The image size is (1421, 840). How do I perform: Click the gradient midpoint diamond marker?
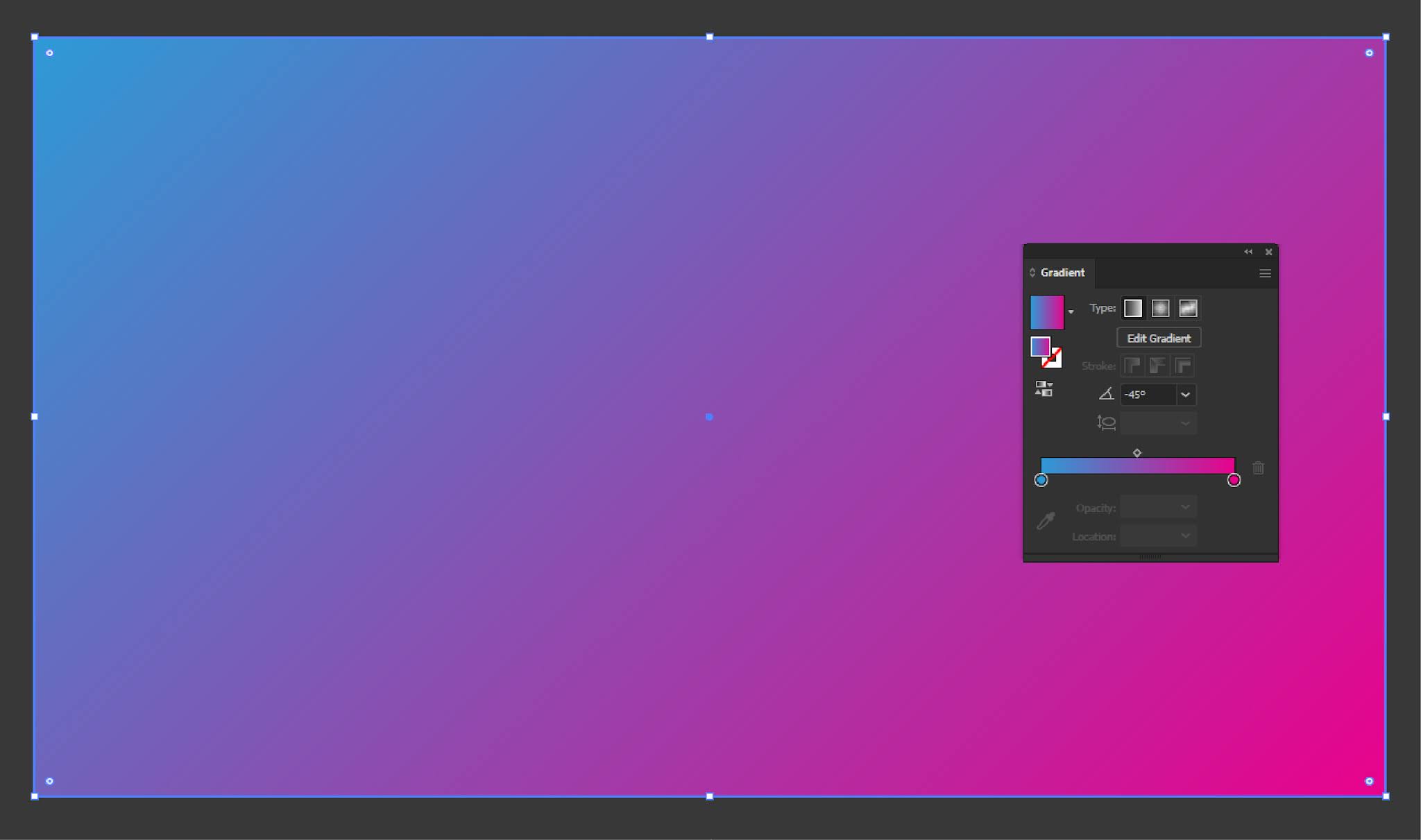[x=1137, y=452]
